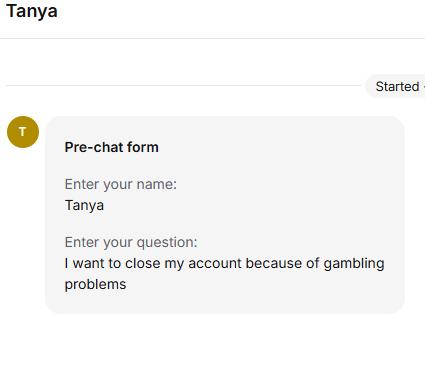This screenshot has width=425, height=371.
Task: Click the word problems in the message
Action: tap(95, 285)
